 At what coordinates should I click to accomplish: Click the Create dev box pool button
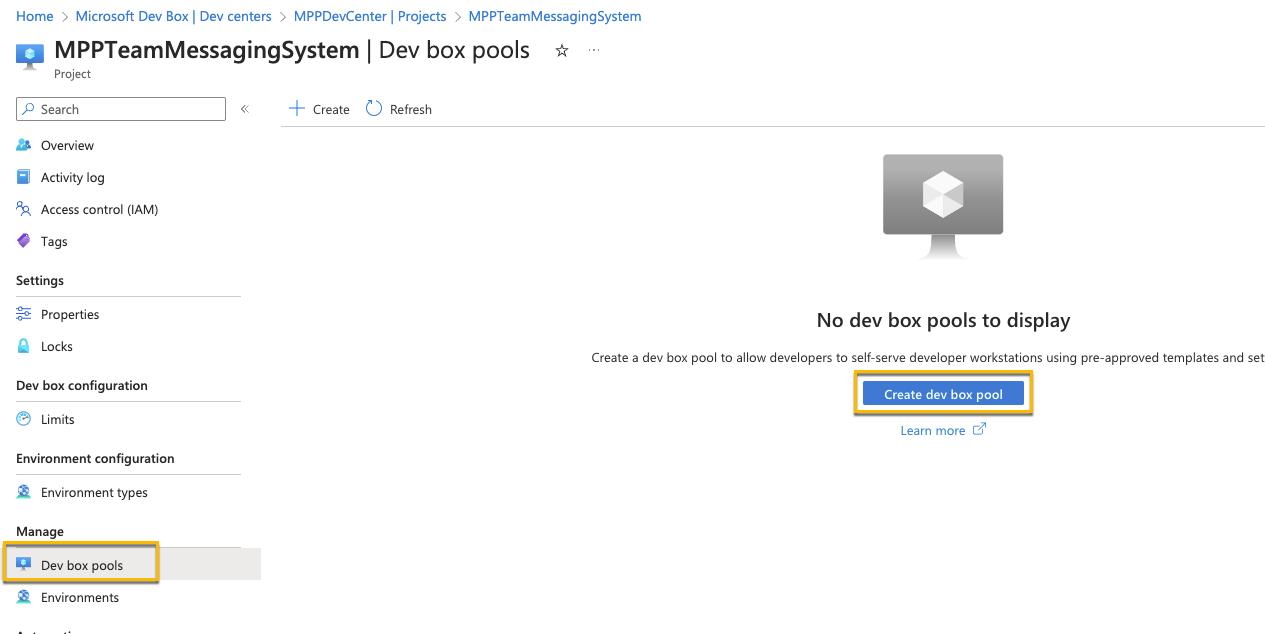(x=943, y=394)
